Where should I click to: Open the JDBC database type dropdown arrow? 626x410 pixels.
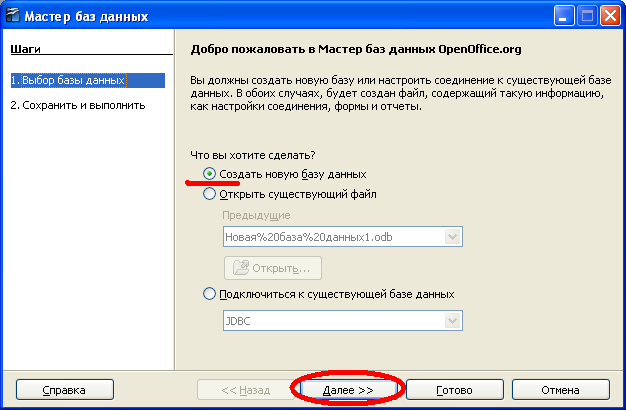[x=452, y=321]
